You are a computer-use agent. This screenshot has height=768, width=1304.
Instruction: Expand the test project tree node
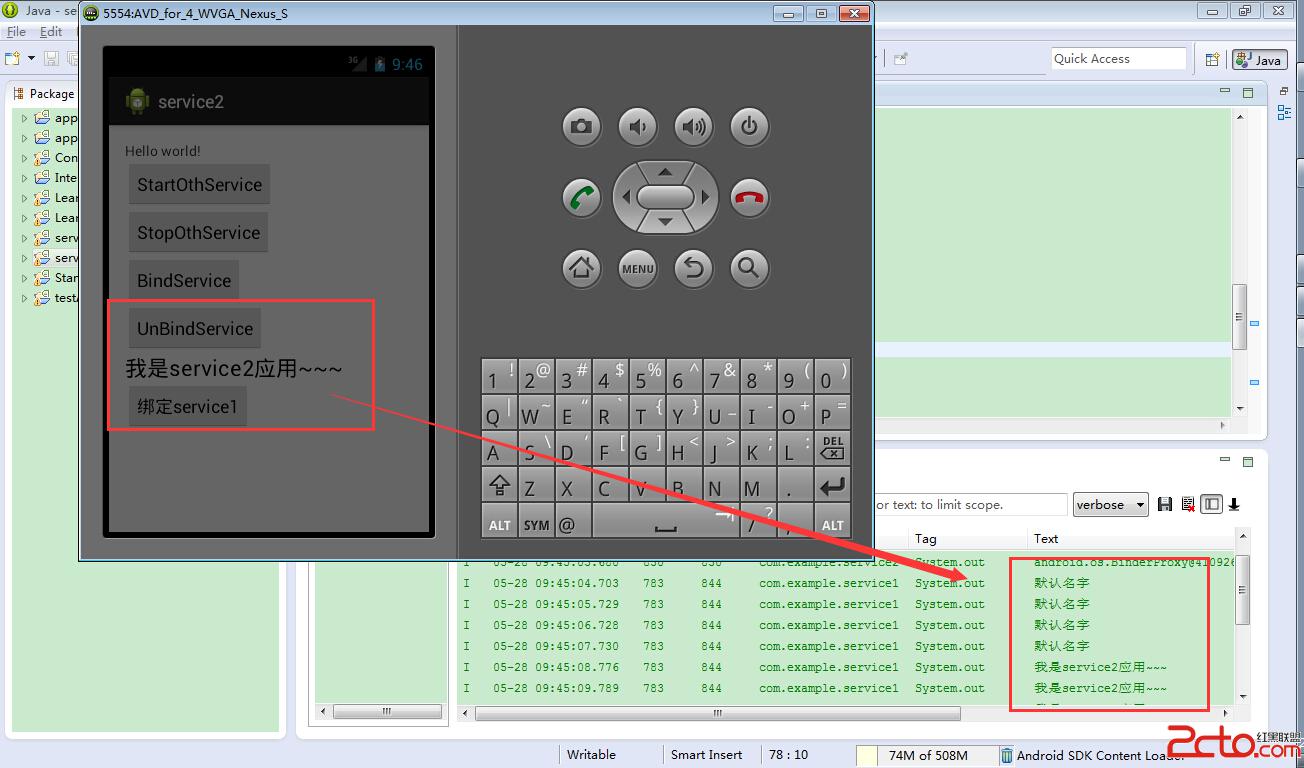coord(25,298)
